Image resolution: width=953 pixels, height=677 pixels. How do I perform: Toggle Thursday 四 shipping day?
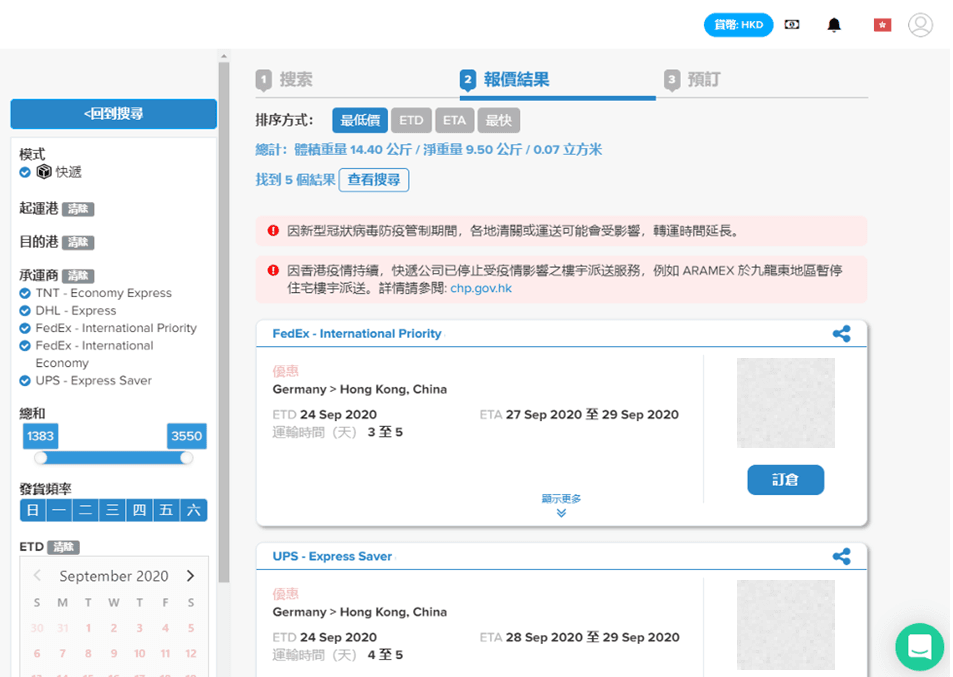click(x=140, y=510)
